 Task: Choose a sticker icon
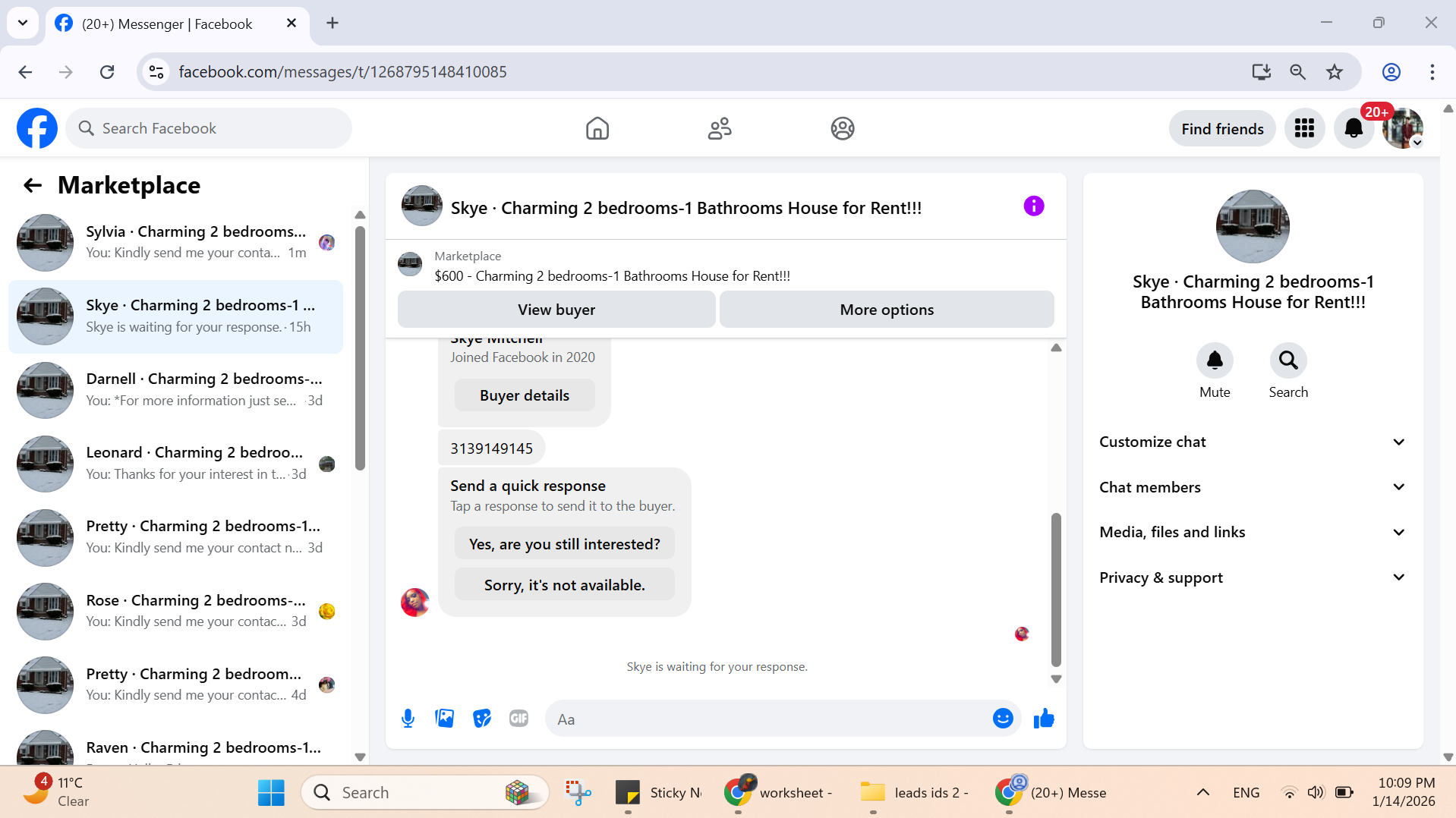pyautogui.click(x=481, y=719)
